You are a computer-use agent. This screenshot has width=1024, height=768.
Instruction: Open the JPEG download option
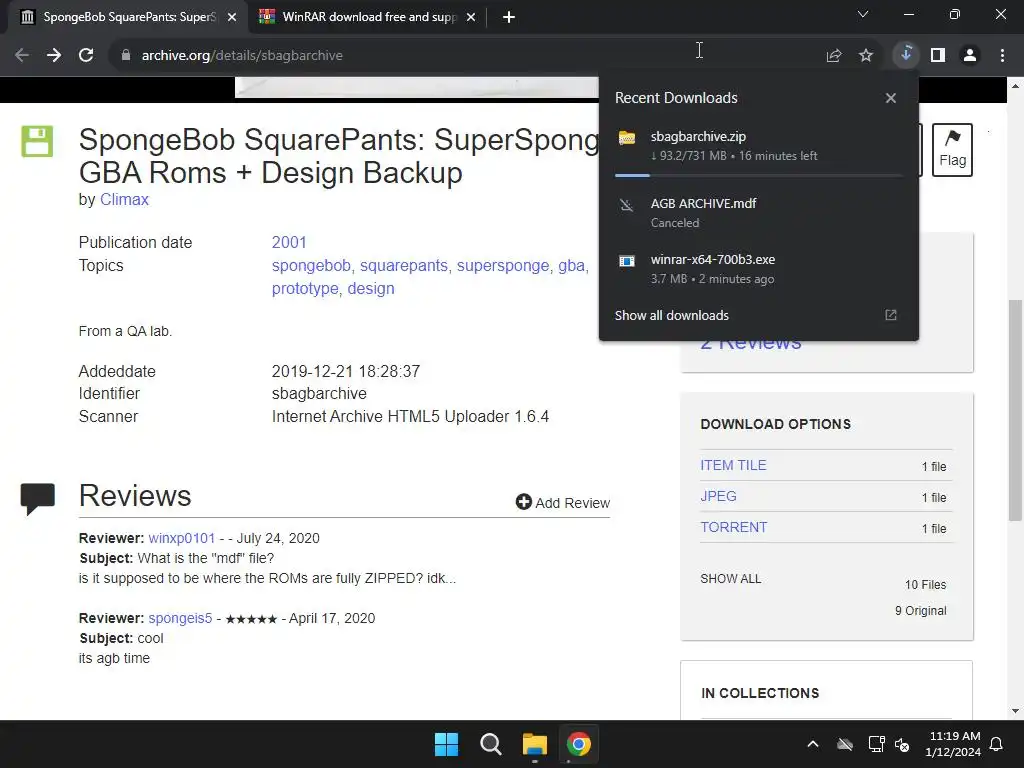click(718, 496)
